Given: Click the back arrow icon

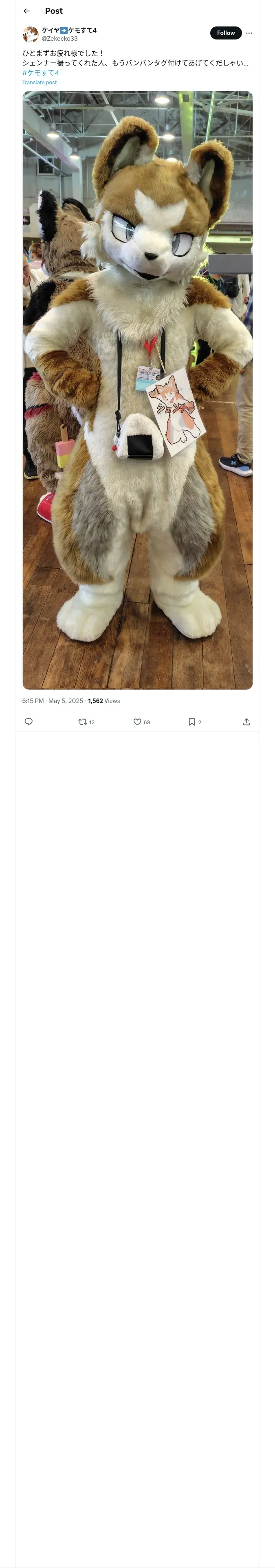Looking at the screenshot, I should click(x=26, y=11).
